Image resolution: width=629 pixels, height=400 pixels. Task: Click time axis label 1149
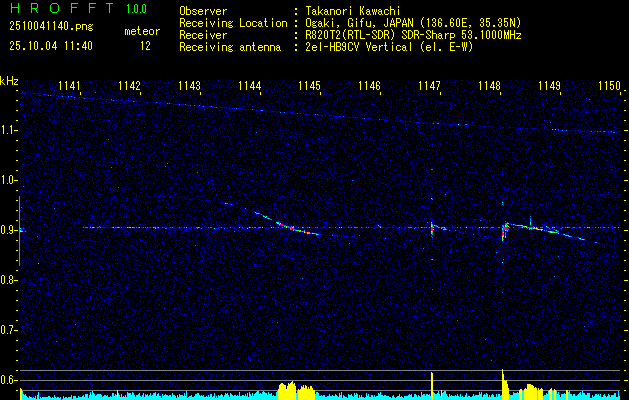[549, 85]
